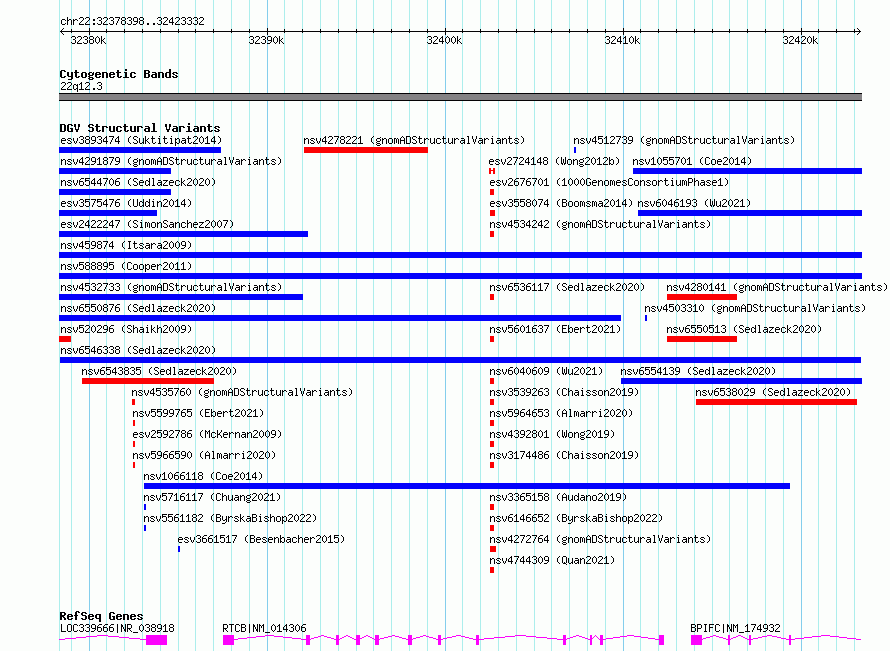Viewport: 890px width, 651px height.
Task: Select esv3661517 (Besenbacher2015) label
Action: pos(261,539)
